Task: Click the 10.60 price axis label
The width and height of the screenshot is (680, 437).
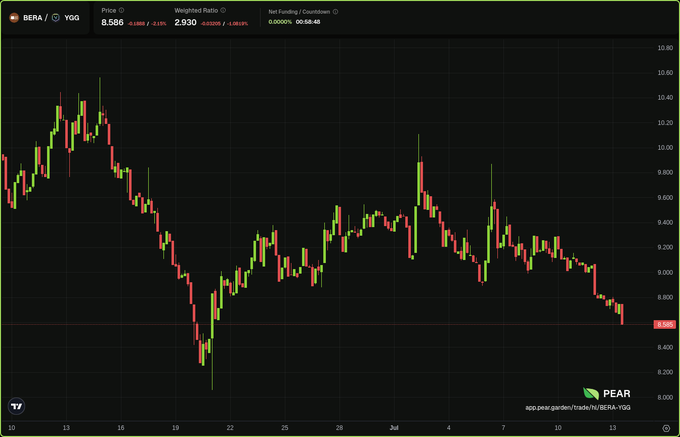Action: [x=665, y=72]
